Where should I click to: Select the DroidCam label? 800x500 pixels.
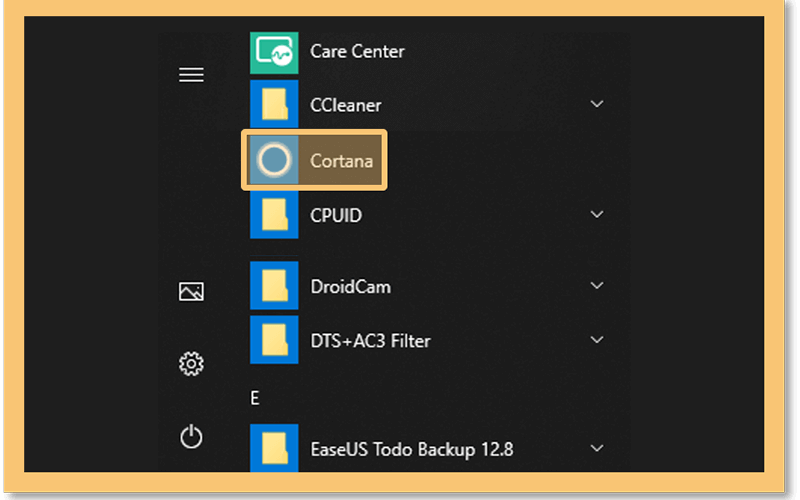[x=351, y=287]
